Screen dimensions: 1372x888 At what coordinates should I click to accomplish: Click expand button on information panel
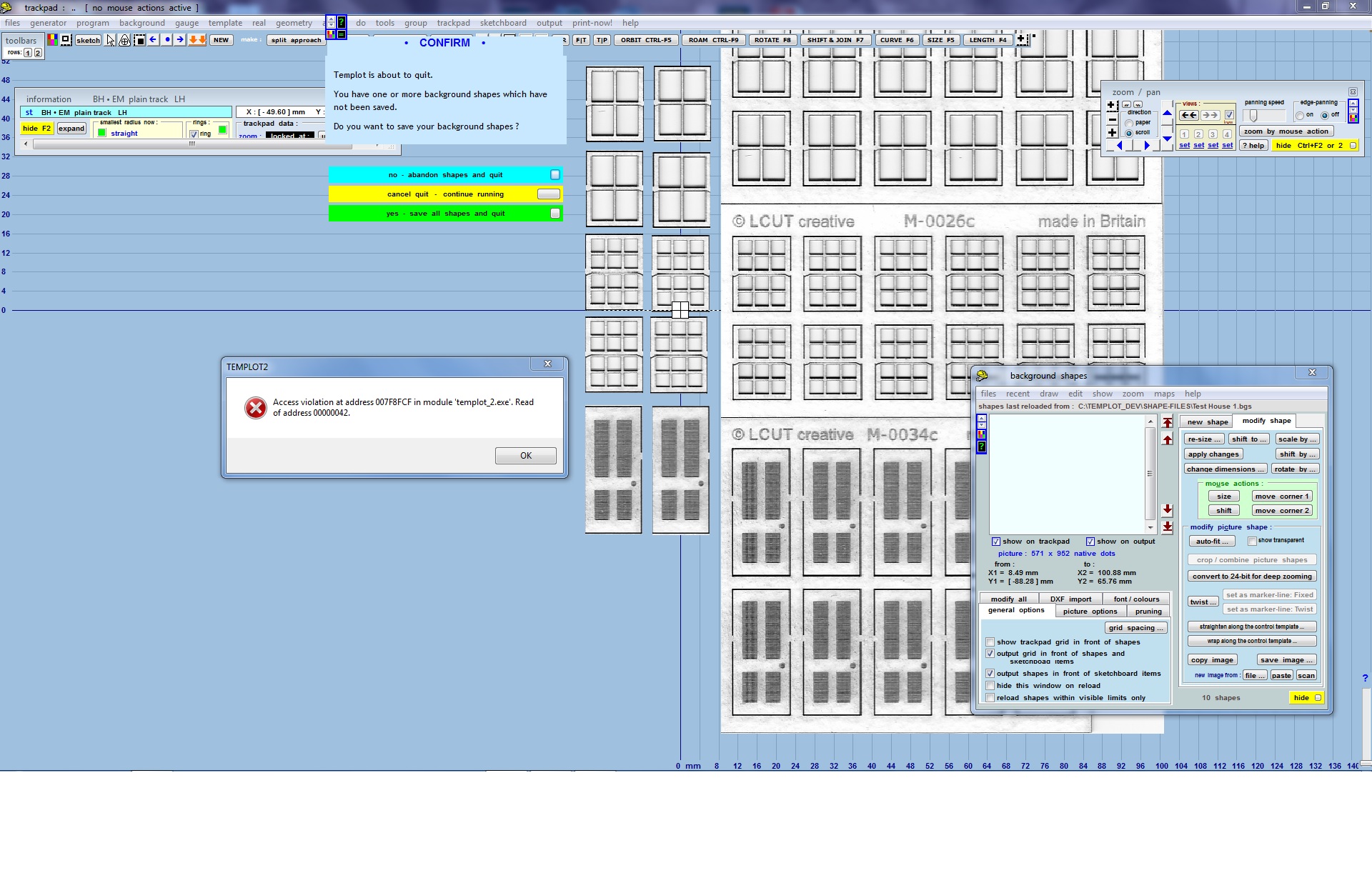[x=71, y=129]
